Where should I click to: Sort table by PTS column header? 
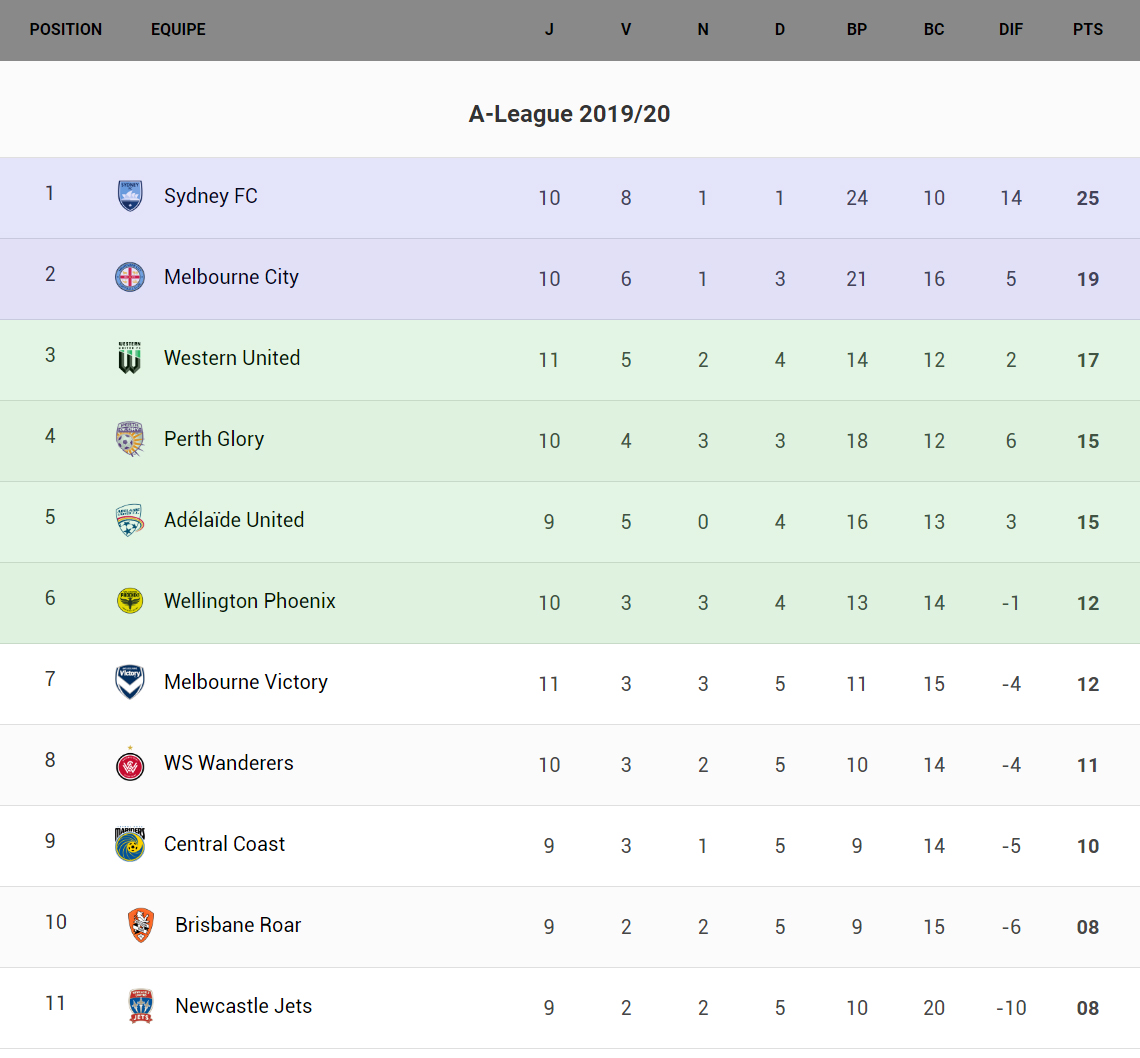(x=1088, y=30)
